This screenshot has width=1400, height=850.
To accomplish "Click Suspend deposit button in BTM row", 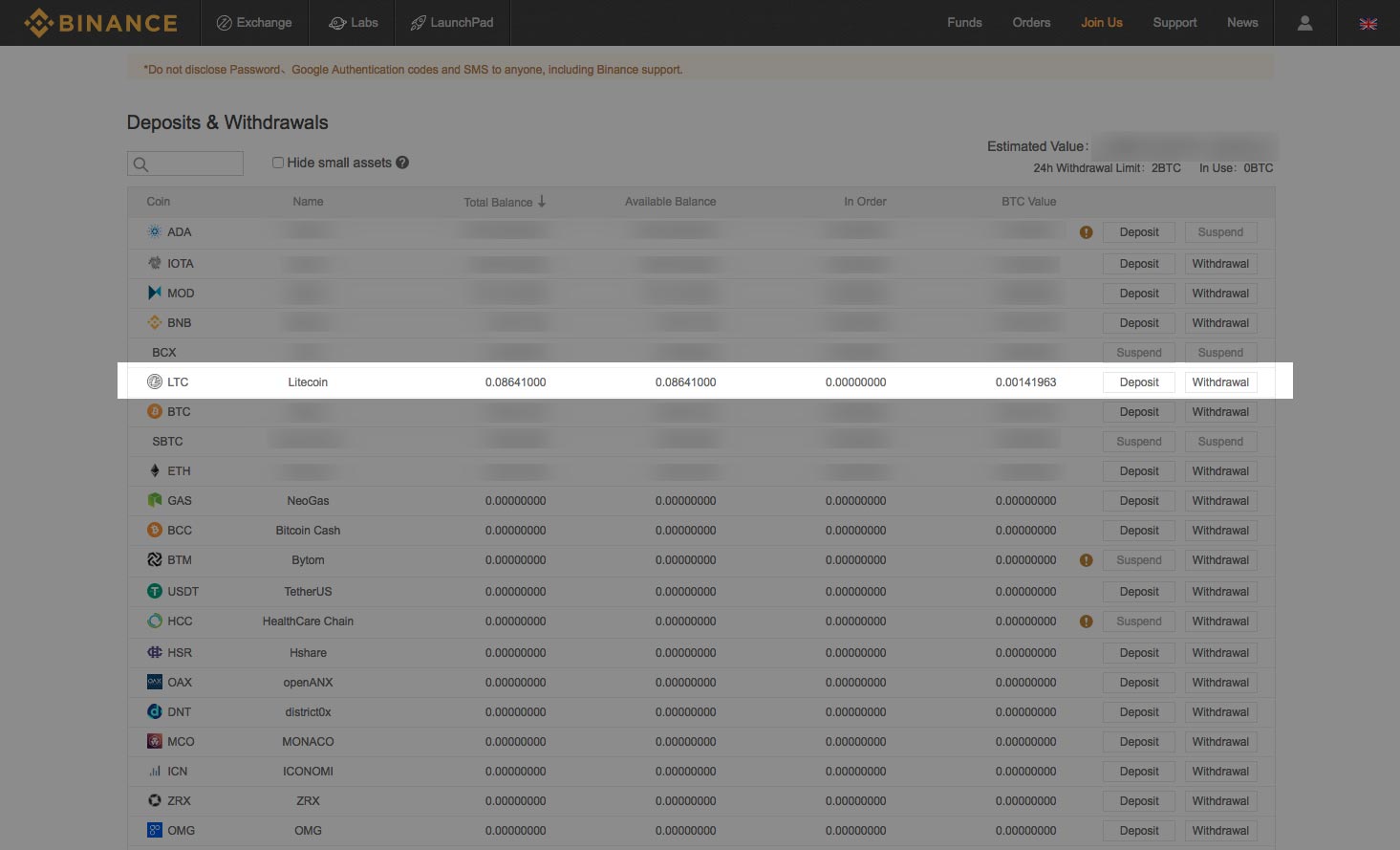I will point(1139,559).
